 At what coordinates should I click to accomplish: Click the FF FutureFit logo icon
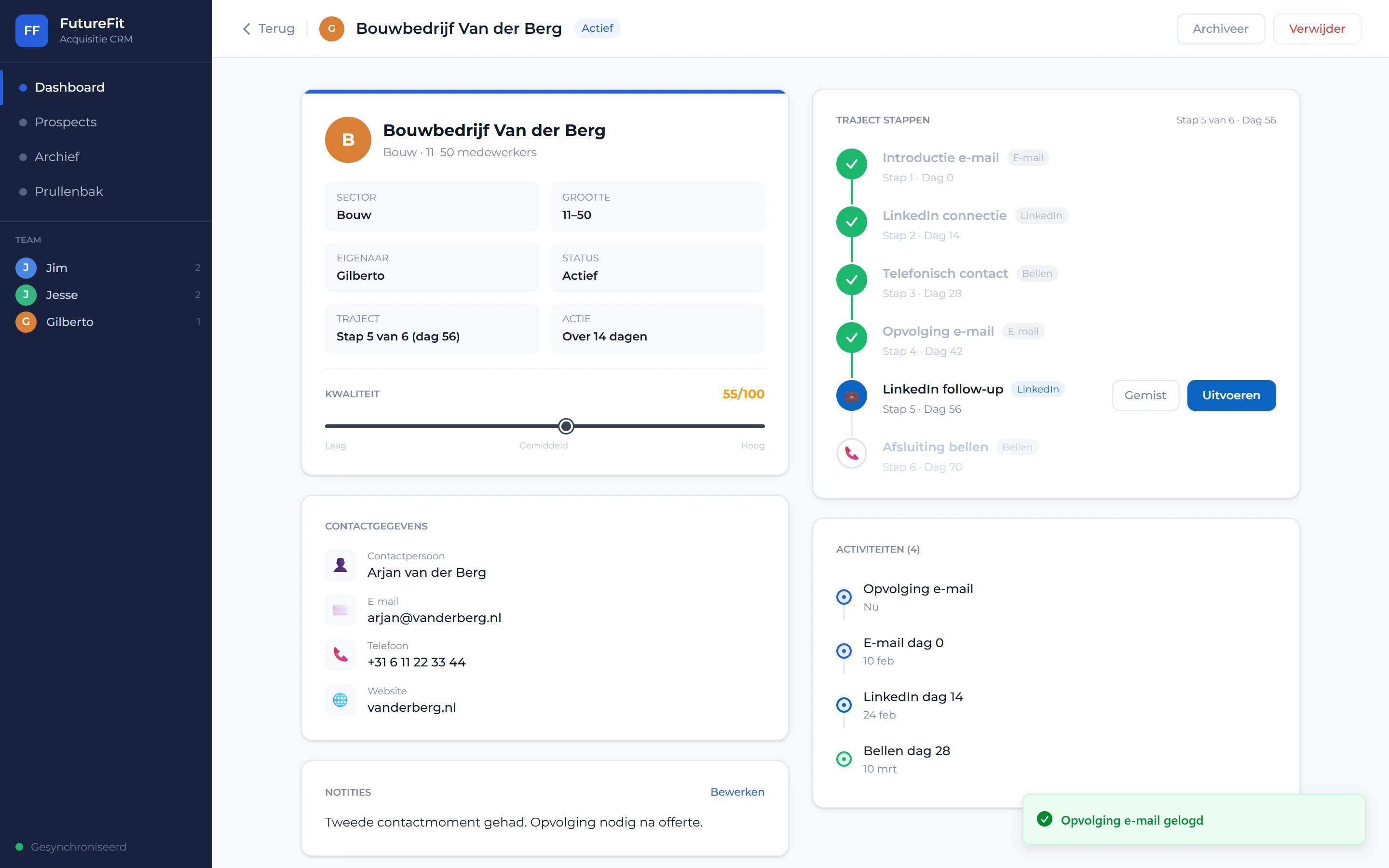(31, 30)
